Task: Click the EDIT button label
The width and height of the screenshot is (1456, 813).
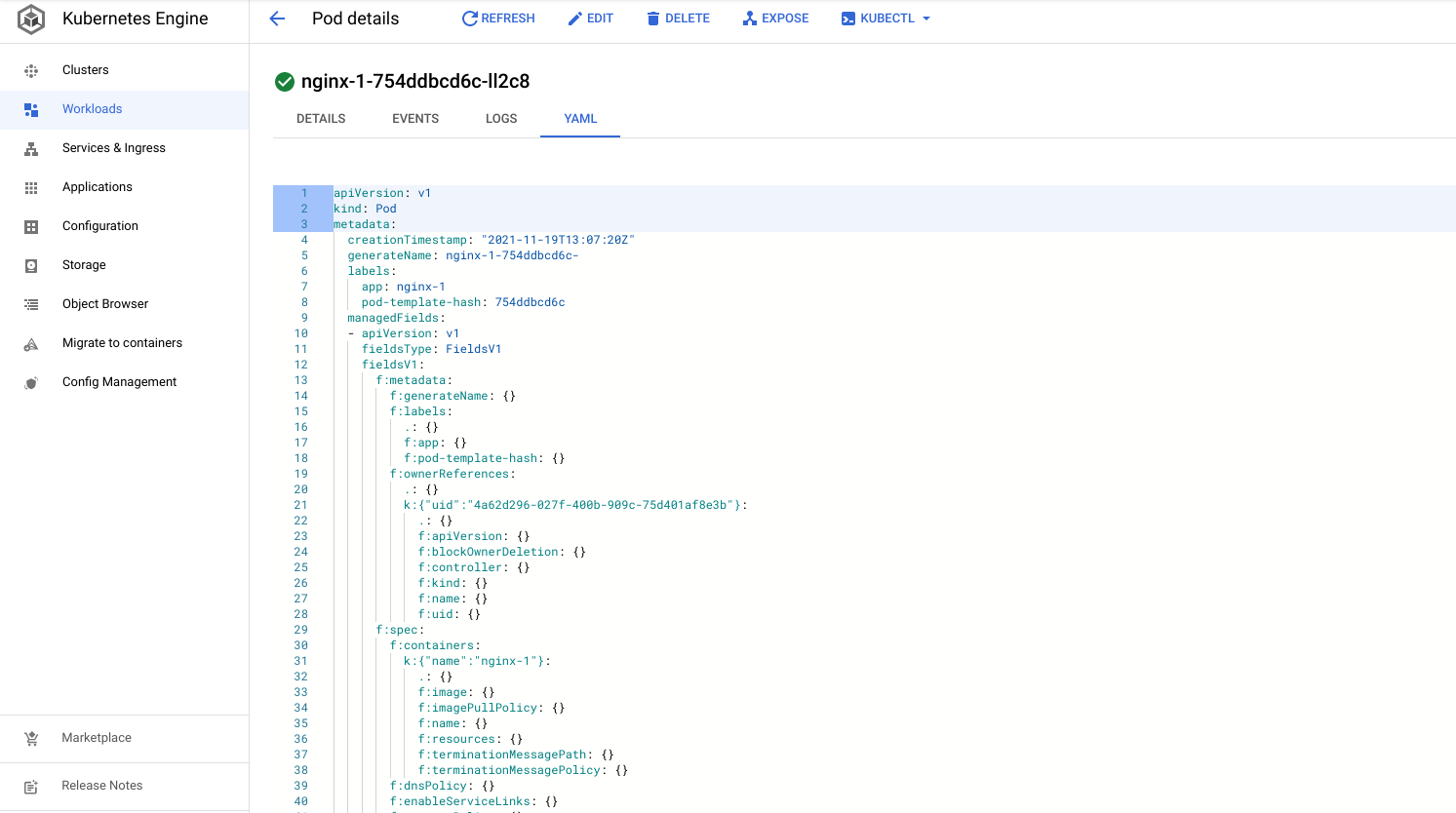Action: point(600,19)
